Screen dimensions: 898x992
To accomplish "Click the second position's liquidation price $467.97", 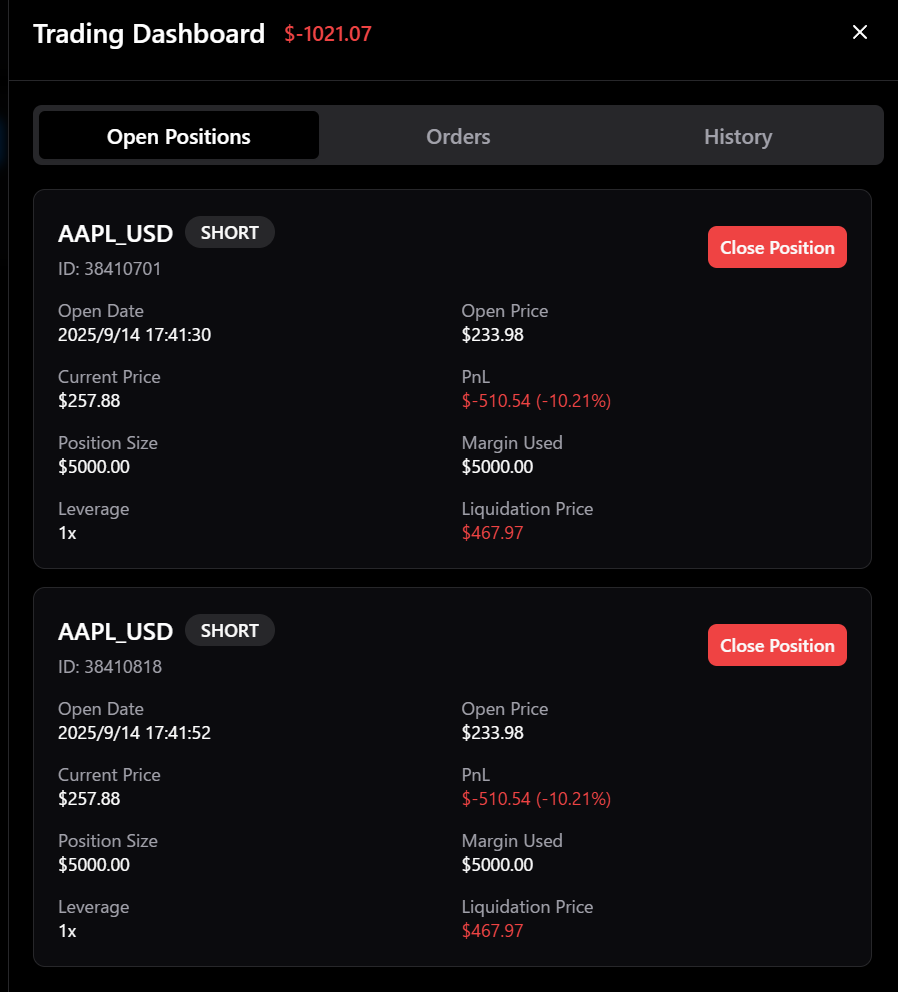I will 492,931.
